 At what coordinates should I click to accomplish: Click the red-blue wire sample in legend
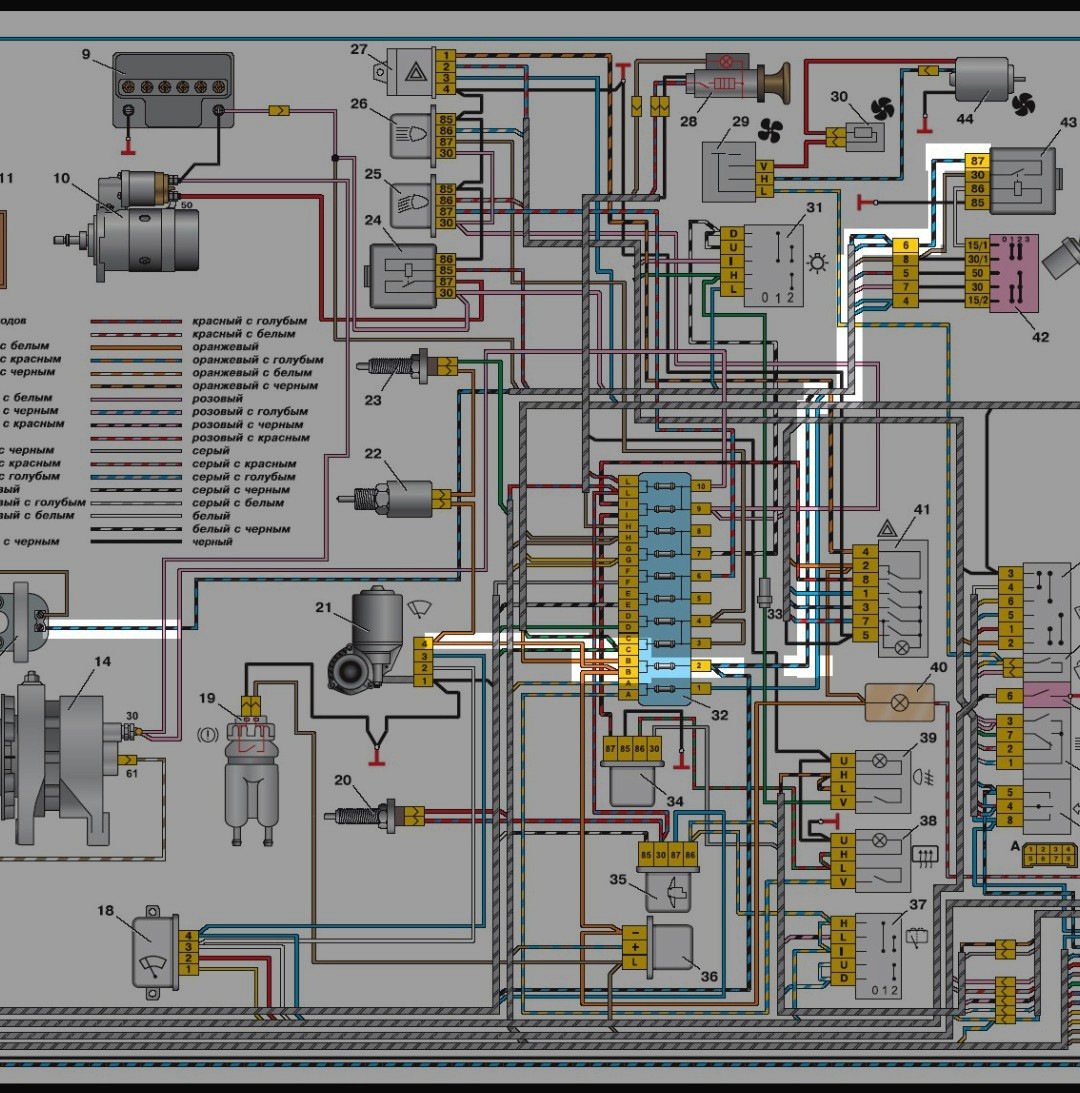point(136,322)
